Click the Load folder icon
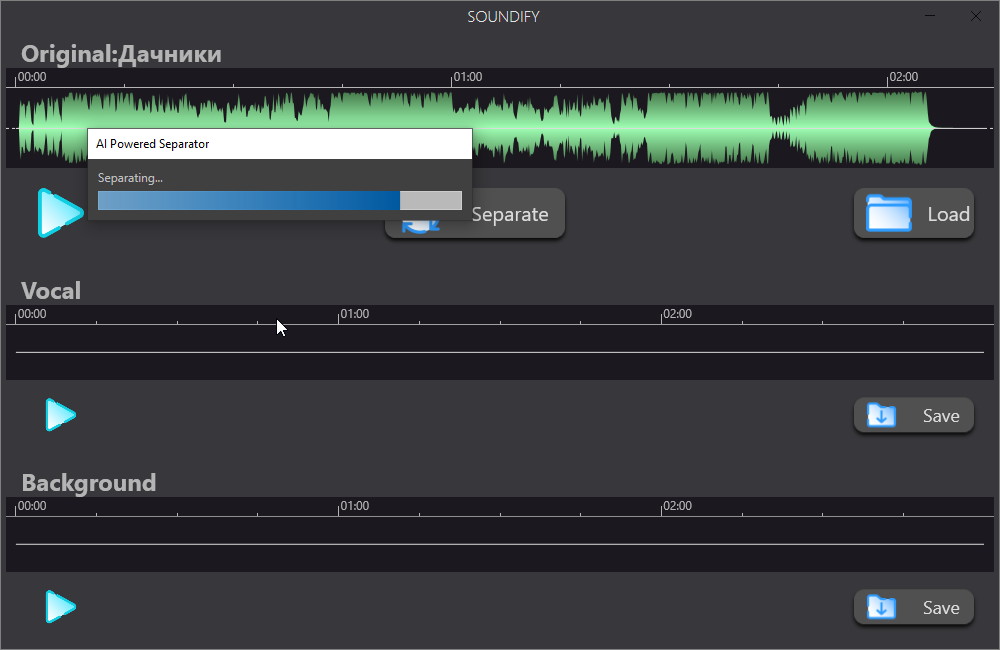The height and width of the screenshot is (650, 1000). (888, 213)
